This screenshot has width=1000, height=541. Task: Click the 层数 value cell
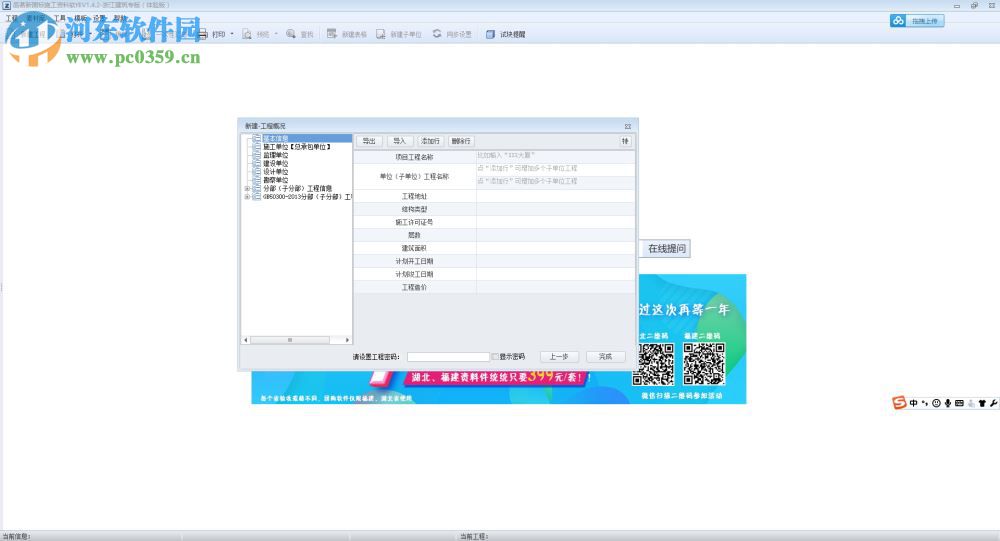click(x=555, y=235)
